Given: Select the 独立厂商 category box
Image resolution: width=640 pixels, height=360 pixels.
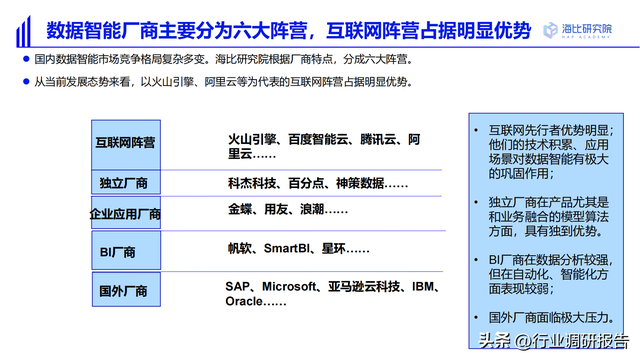Looking at the screenshot, I should [126, 182].
